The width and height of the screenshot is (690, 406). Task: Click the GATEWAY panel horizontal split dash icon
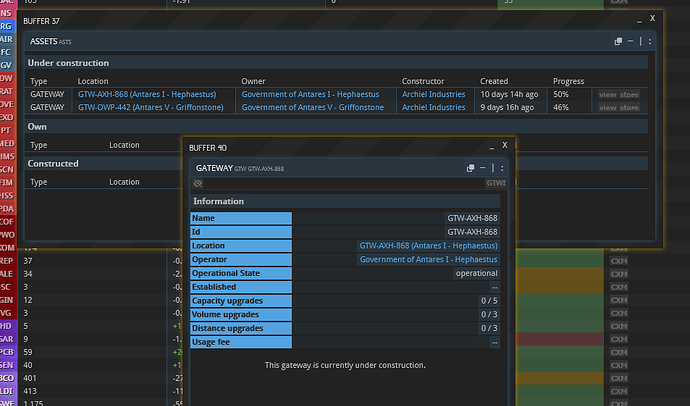click(483, 168)
